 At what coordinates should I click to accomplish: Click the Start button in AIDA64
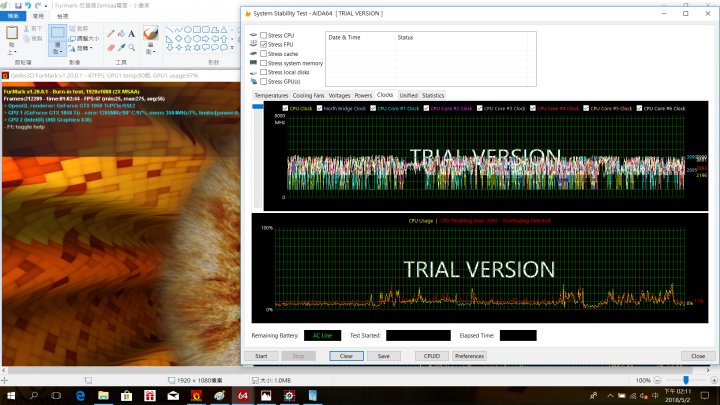click(x=261, y=356)
